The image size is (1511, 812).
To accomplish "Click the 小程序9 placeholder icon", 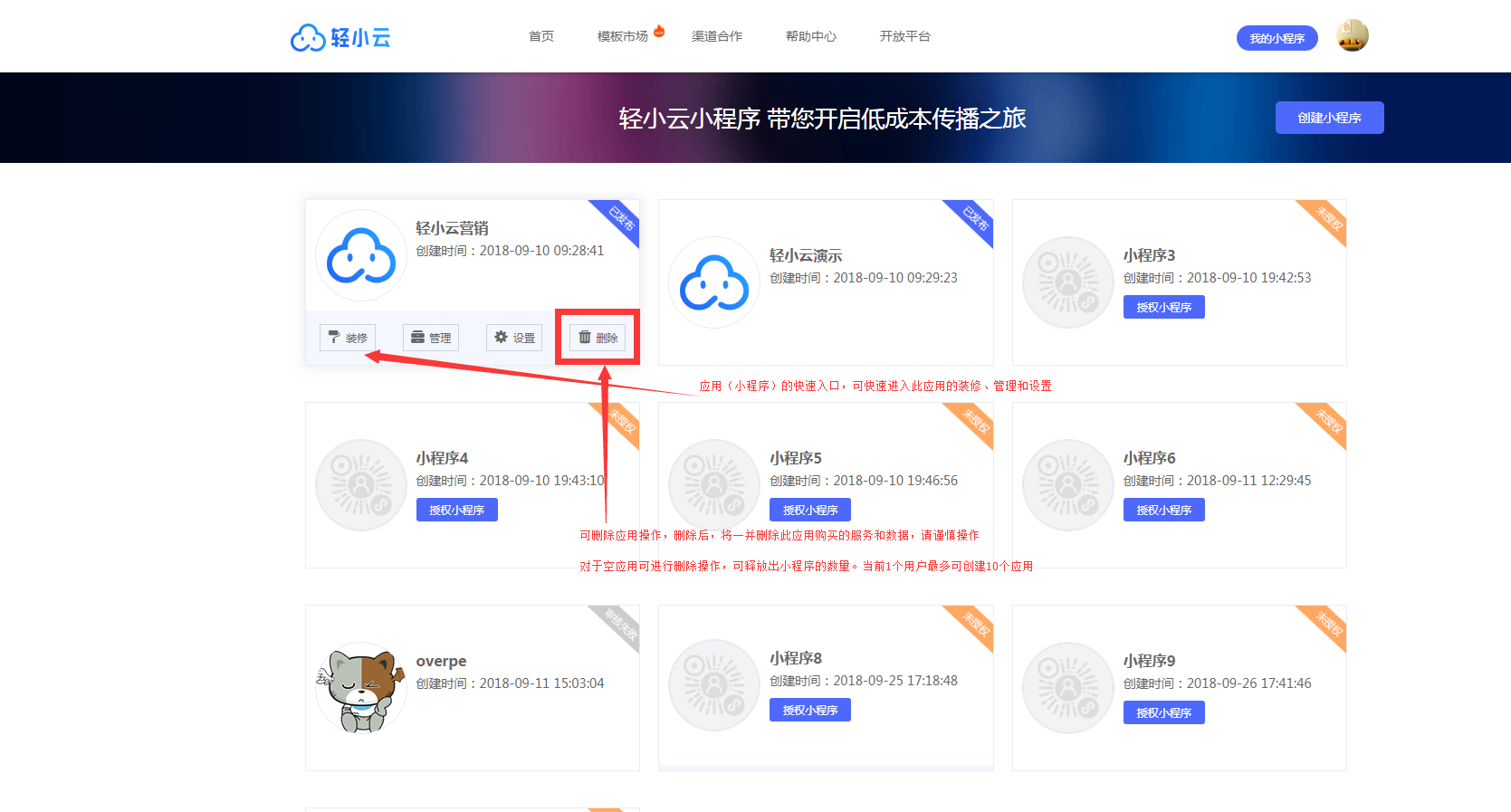I will pyautogui.click(x=1068, y=688).
